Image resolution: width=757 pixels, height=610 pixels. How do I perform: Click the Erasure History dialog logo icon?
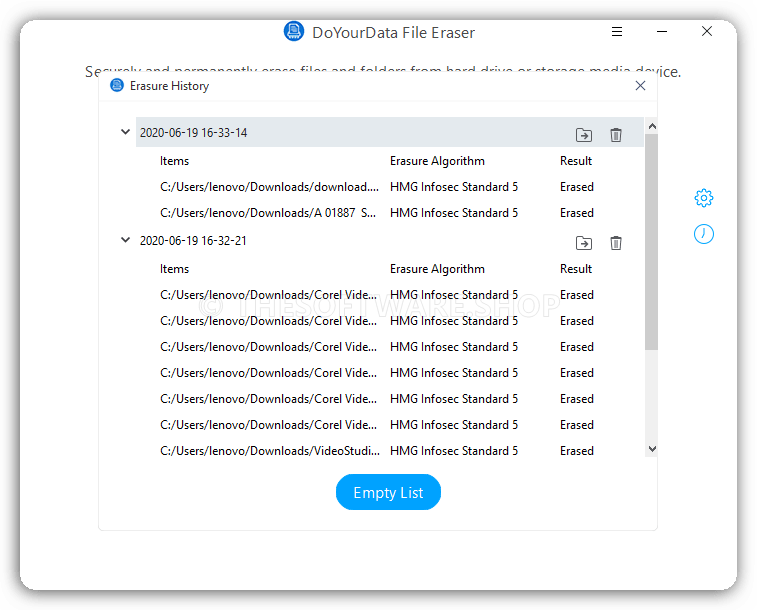tap(117, 85)
